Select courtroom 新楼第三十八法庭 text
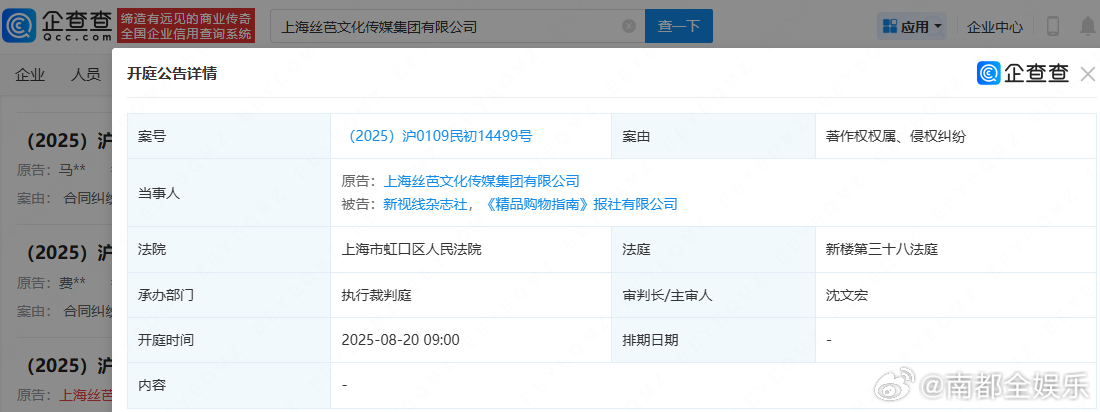The height and width of the screenshot is (412, 1100). tap(882, 249)
